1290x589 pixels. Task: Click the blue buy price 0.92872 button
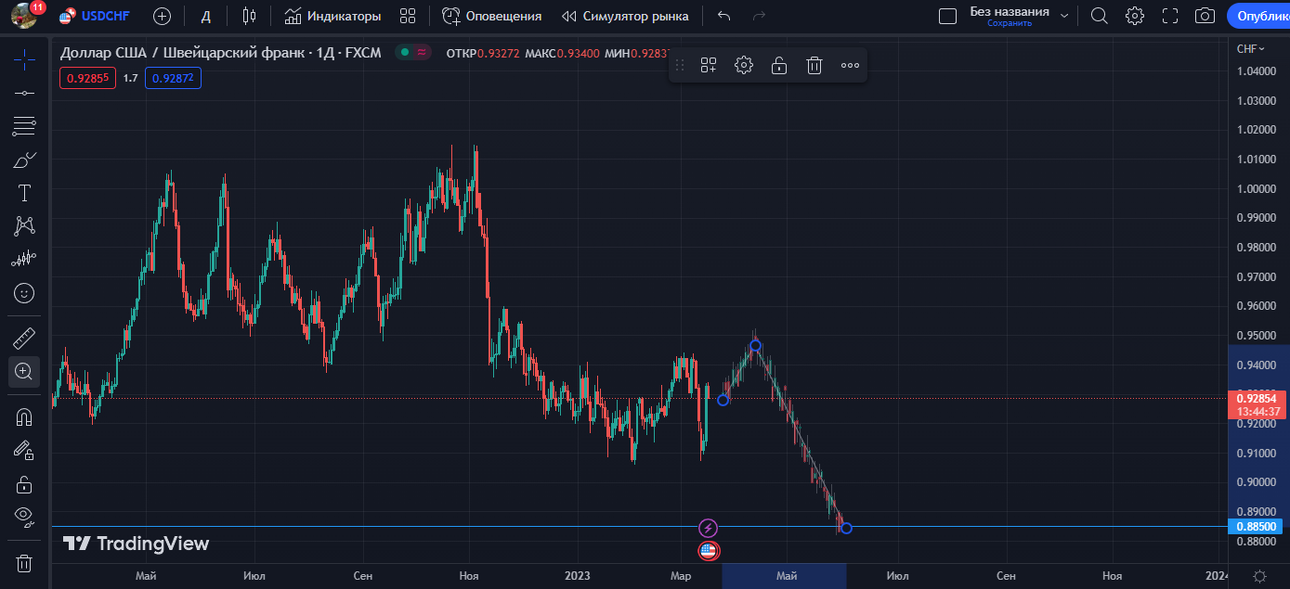click(173, 77)
